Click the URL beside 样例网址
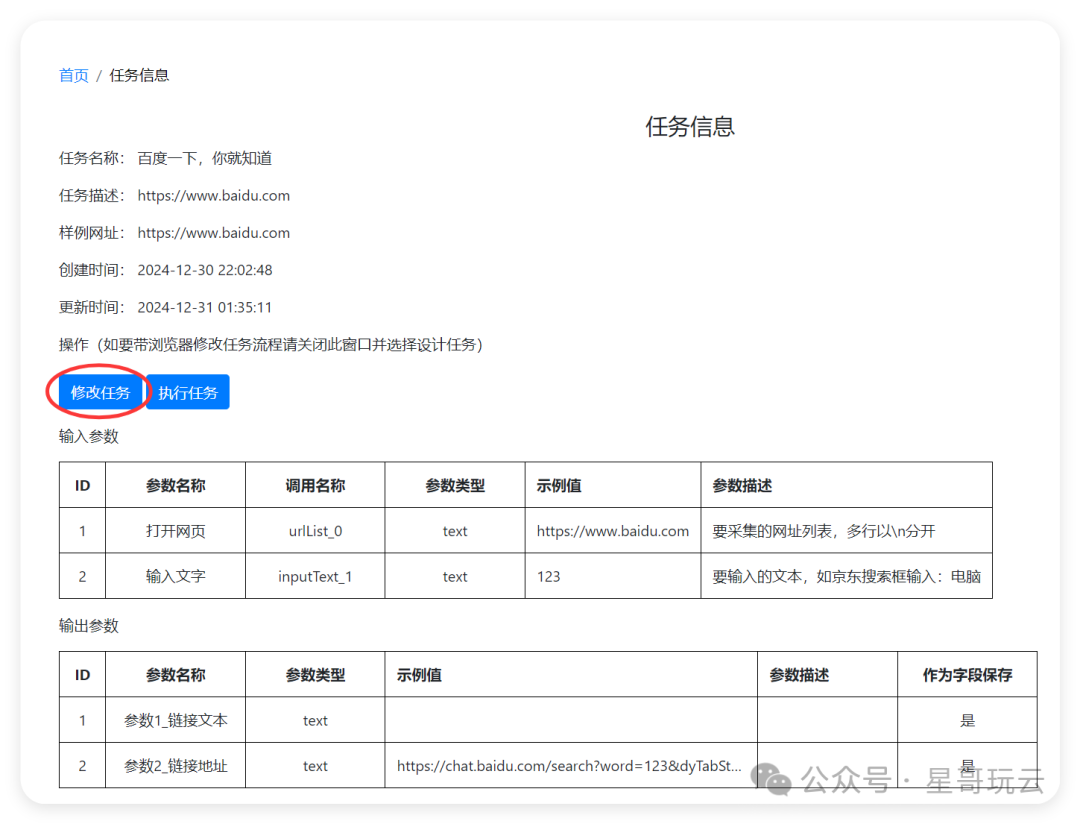This screenshot has height=824, width=1080. point(214,233)
